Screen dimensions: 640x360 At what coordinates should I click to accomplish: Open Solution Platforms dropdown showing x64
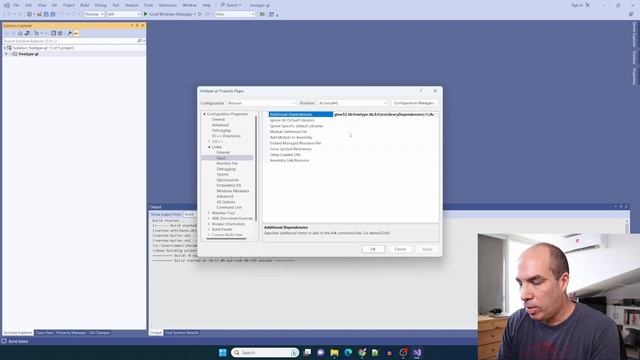[x=124, y=14]
